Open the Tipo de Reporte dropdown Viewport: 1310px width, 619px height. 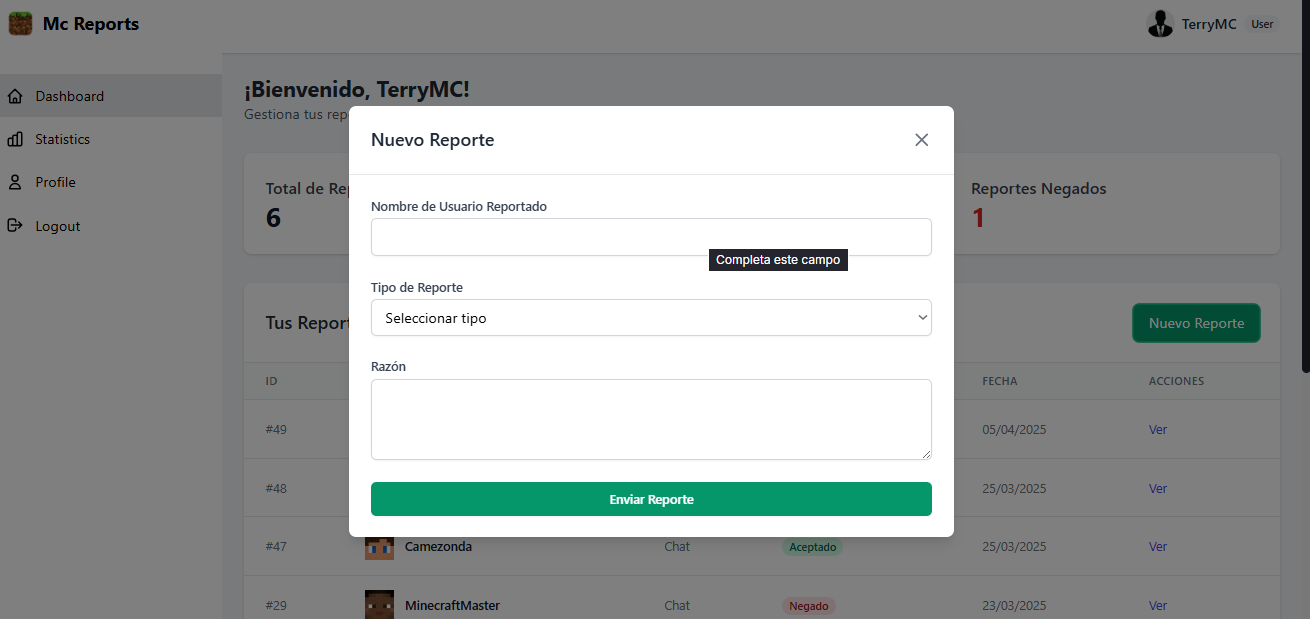pyautogui.click(x=651, y=318)
